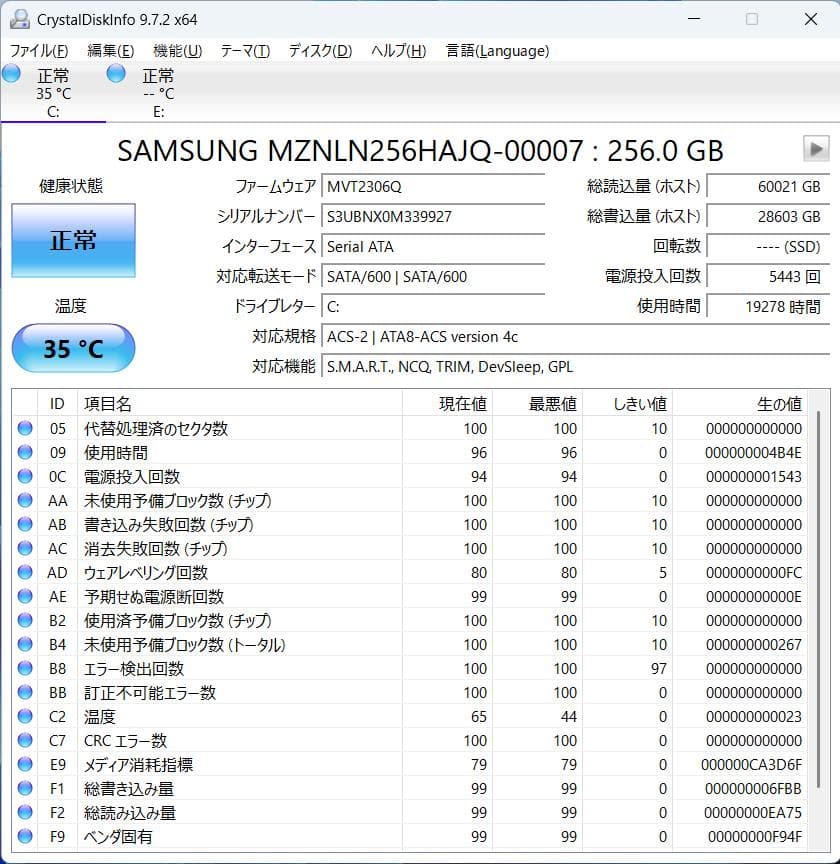Open the ディスク menu
The image size is (840, 864).
[318, 49]
